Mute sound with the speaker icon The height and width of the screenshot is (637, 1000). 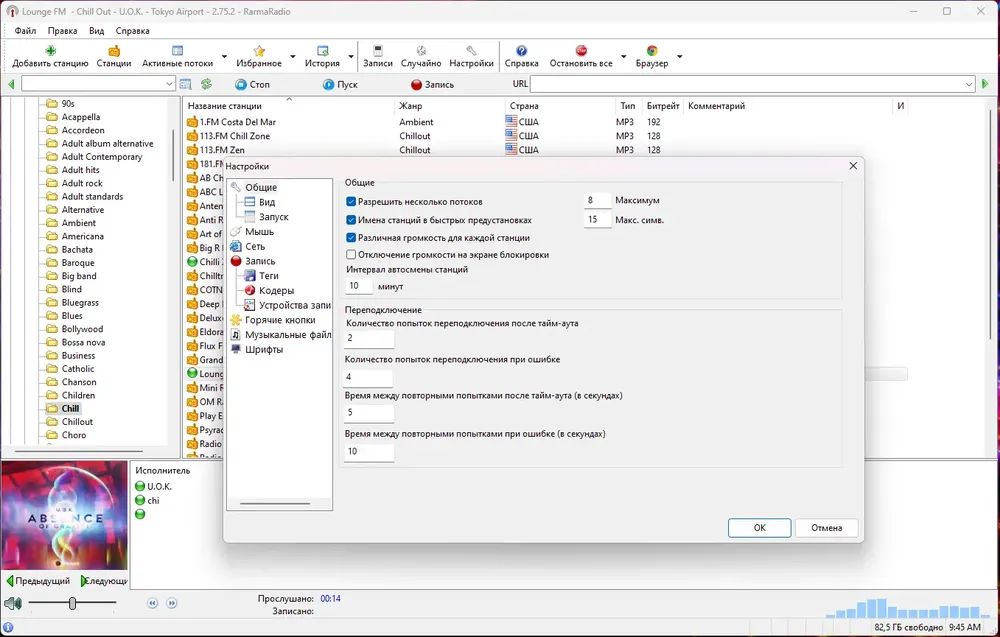[x=13, y=603]
